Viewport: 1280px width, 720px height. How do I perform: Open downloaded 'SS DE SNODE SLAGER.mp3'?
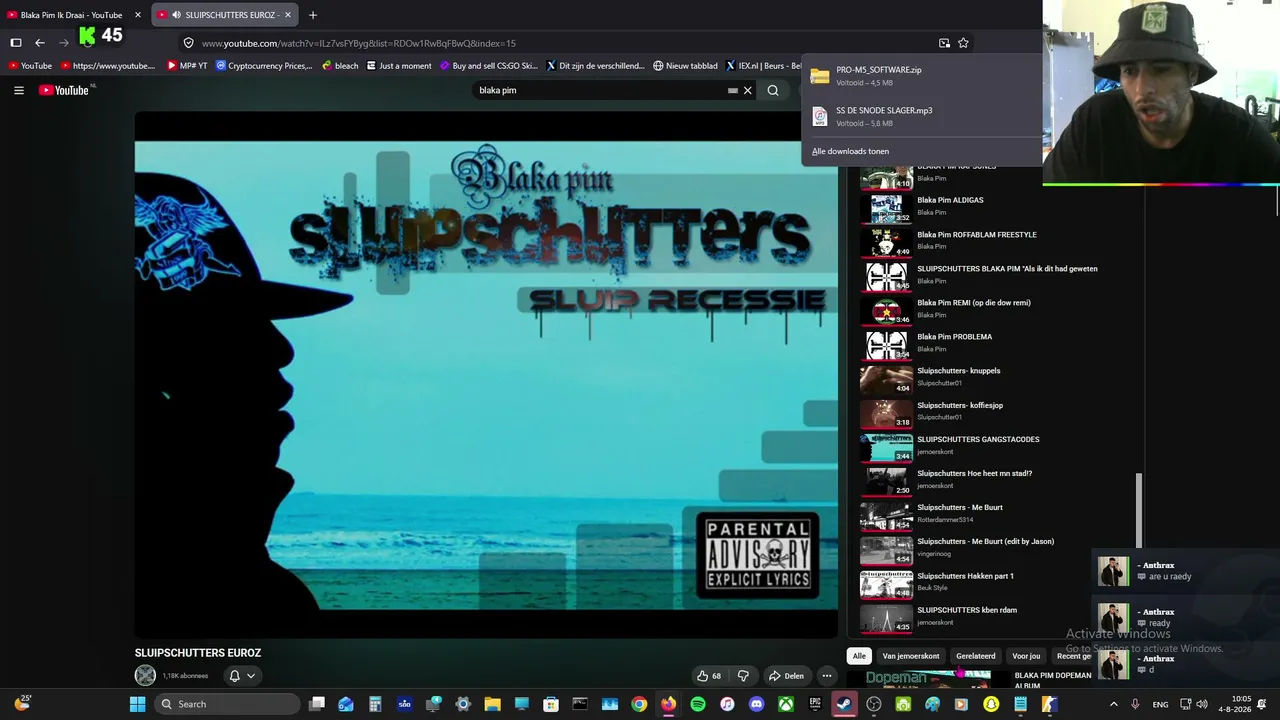click(920, 117)
